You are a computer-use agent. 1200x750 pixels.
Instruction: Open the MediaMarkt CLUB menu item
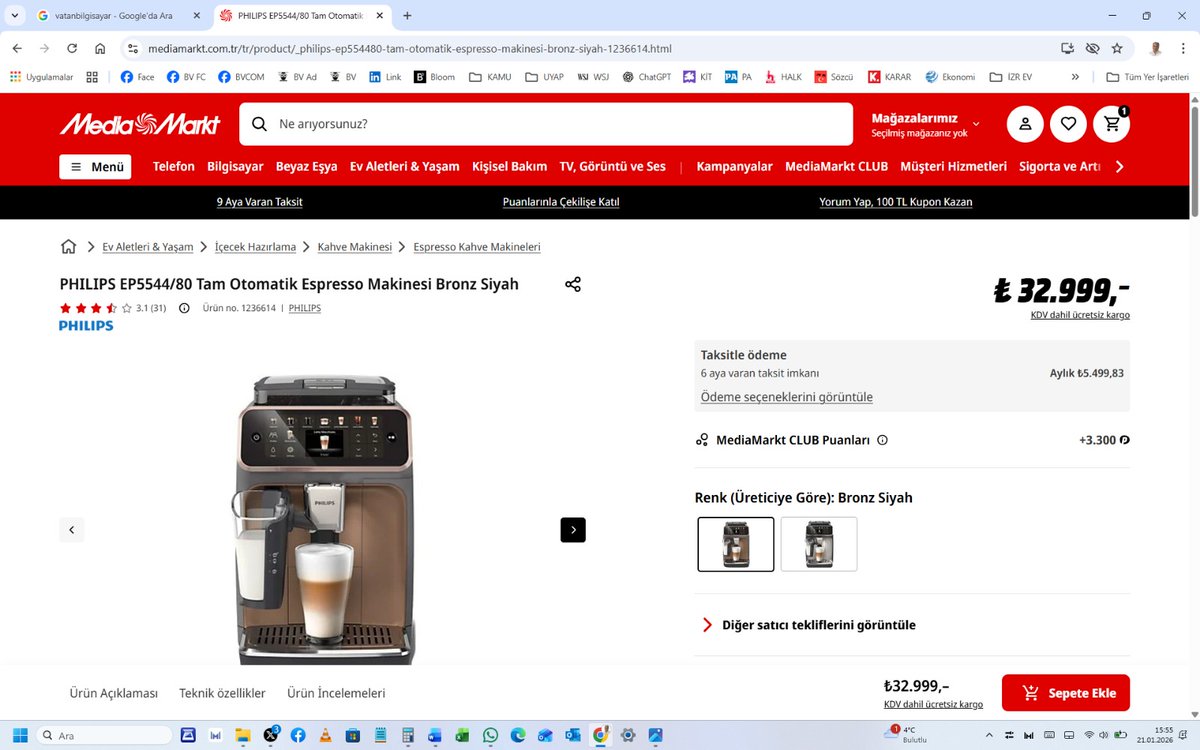point(836,167)
